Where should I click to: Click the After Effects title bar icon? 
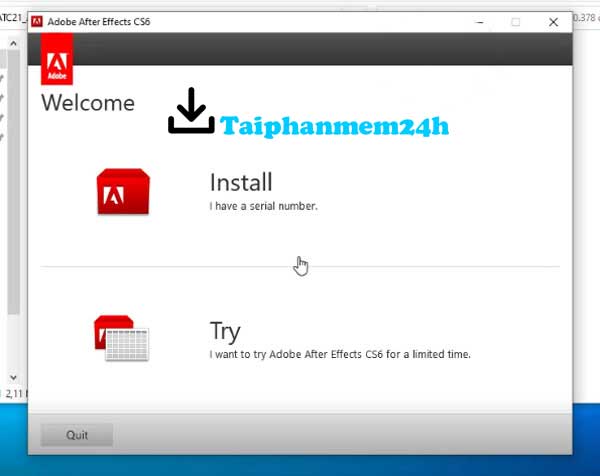click(37, 21)
